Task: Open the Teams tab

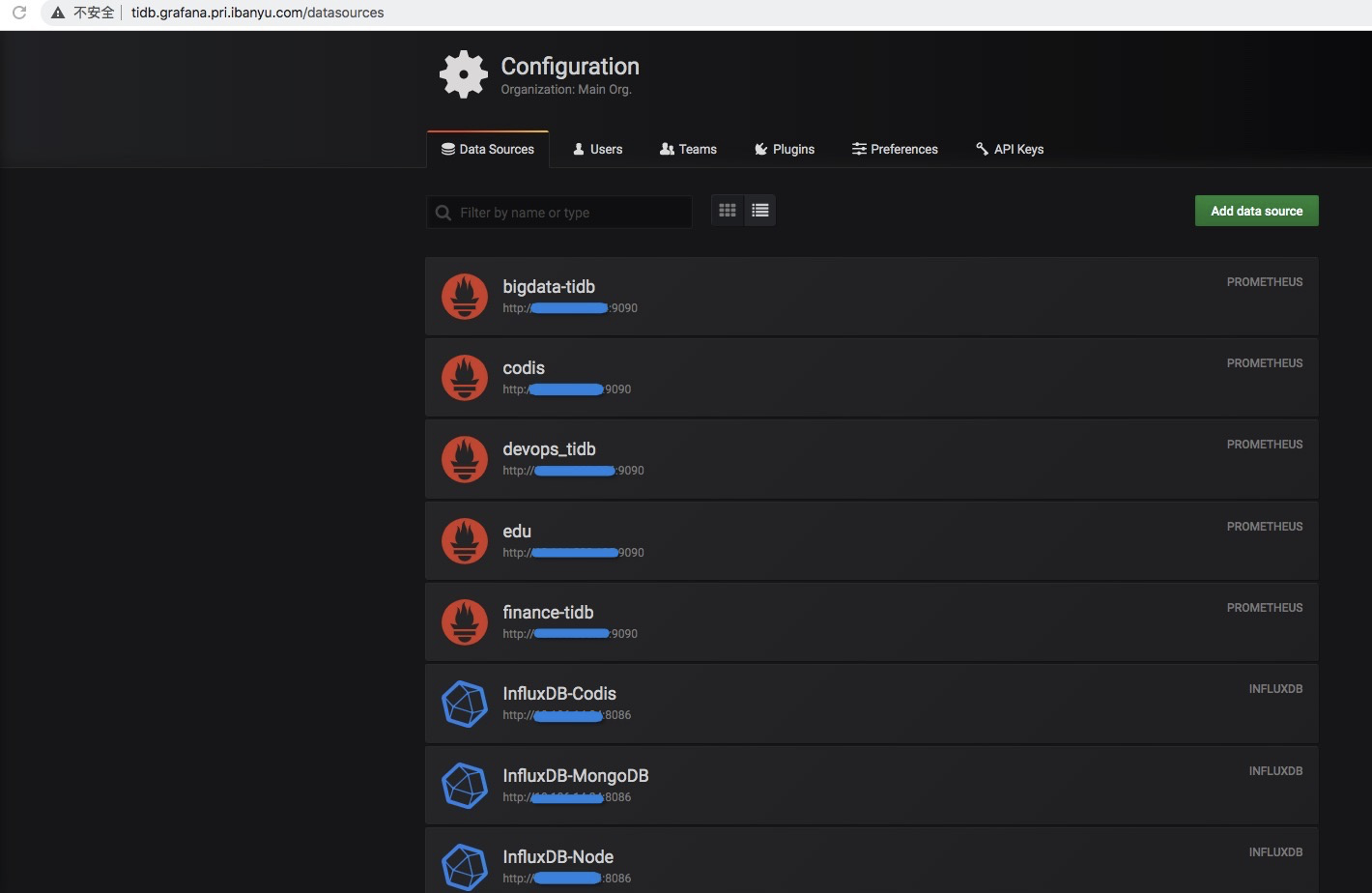Action: tap(688, 149)
